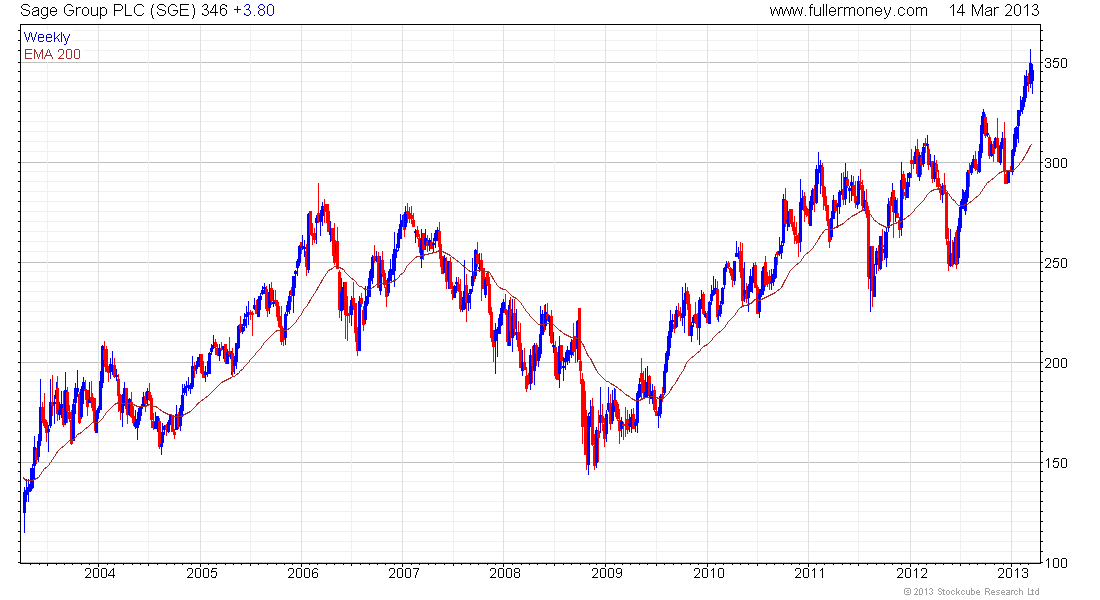Click the 2006 year axis label

303,573
